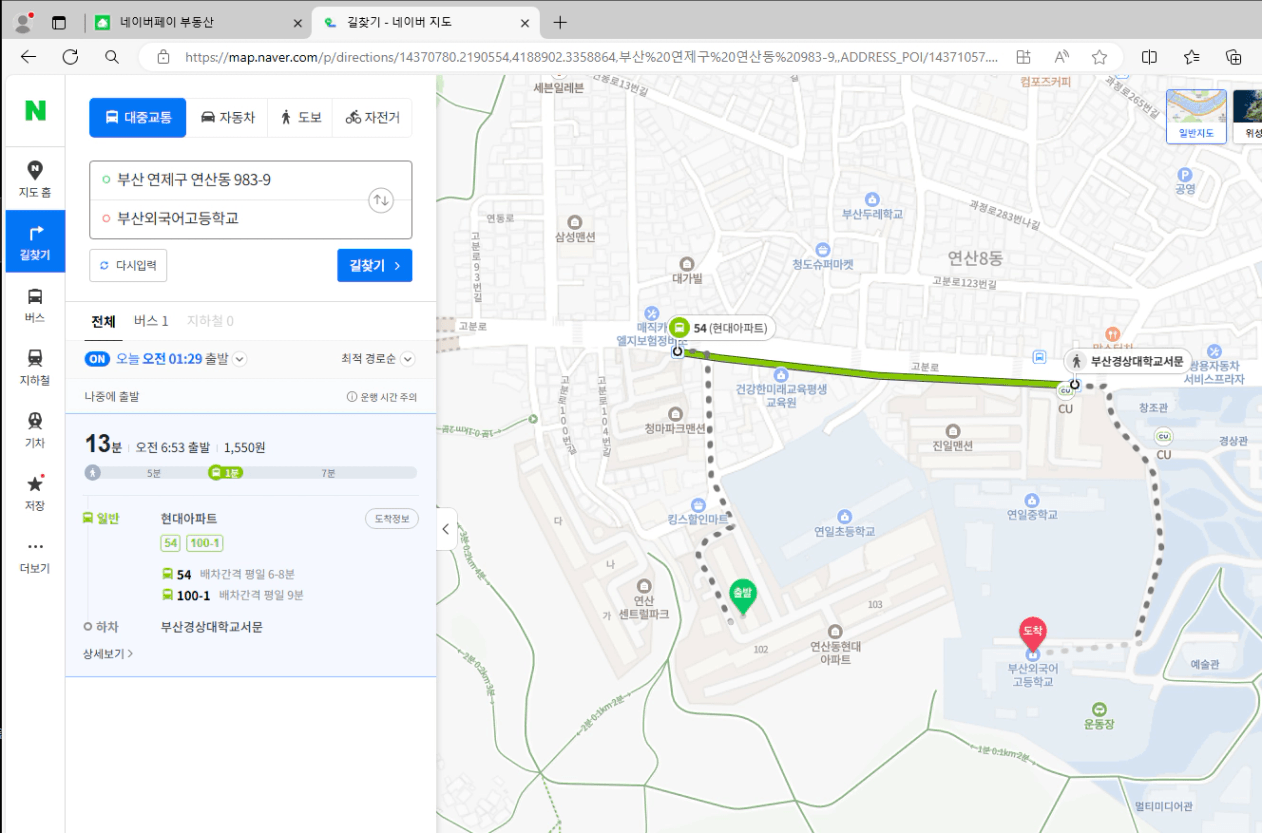
Task: Click the browser address bar
Action: [590, 57]
